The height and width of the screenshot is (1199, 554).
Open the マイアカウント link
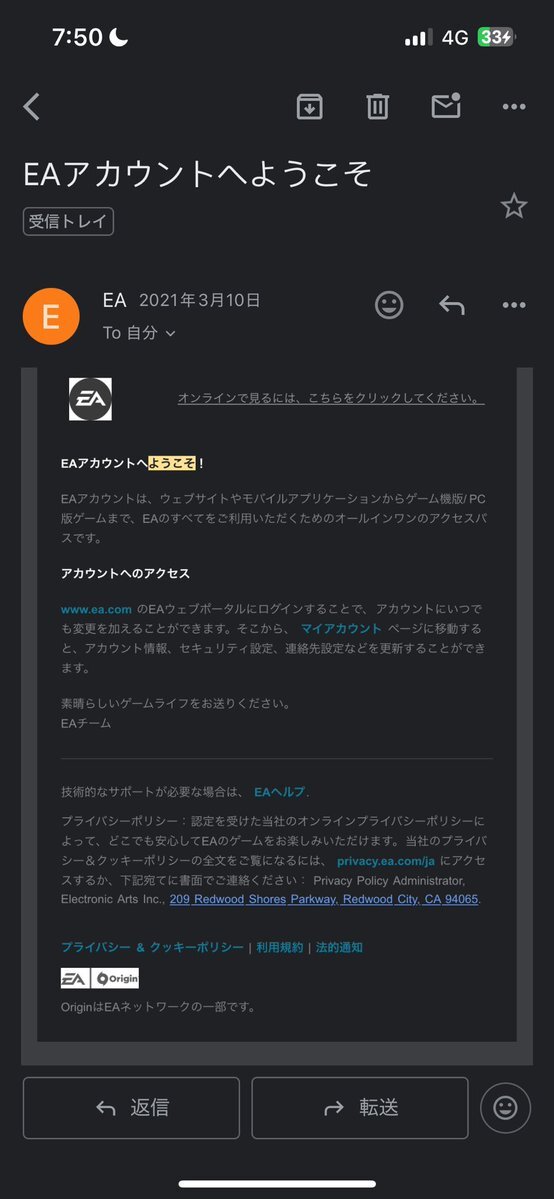341,629
